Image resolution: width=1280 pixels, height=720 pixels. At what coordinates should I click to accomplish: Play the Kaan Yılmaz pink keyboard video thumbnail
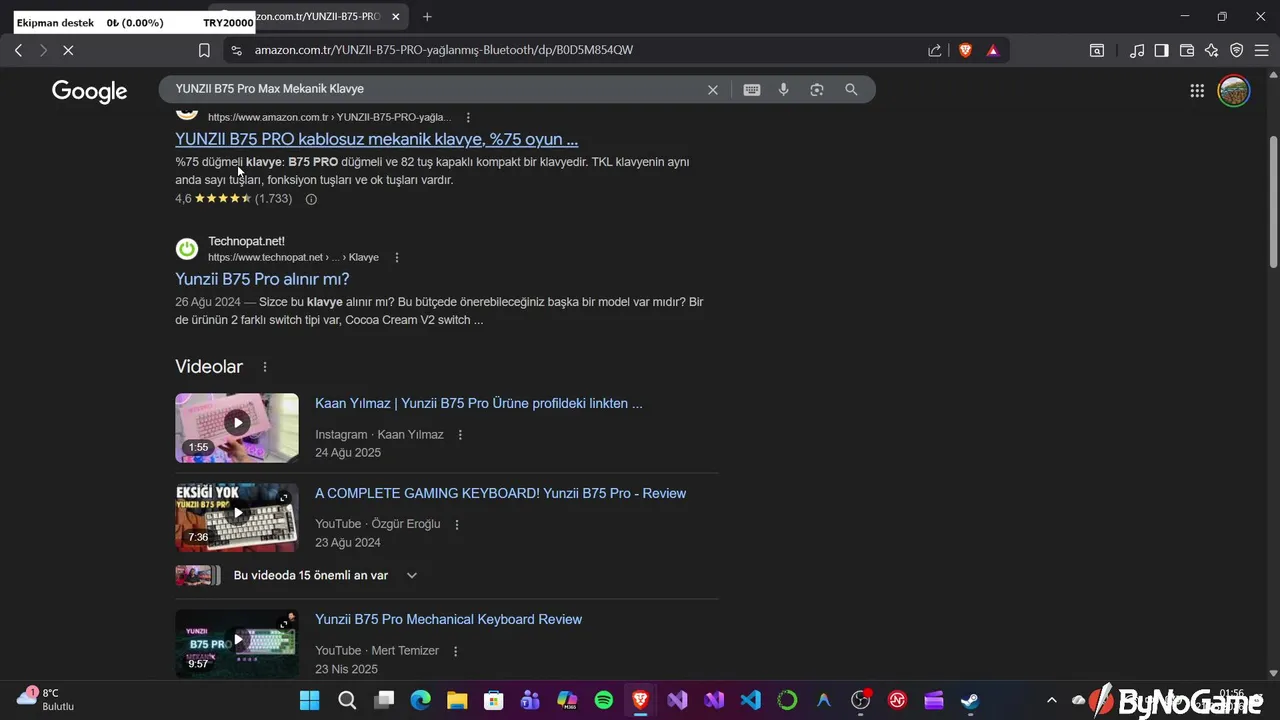click(x=237, y=427)
